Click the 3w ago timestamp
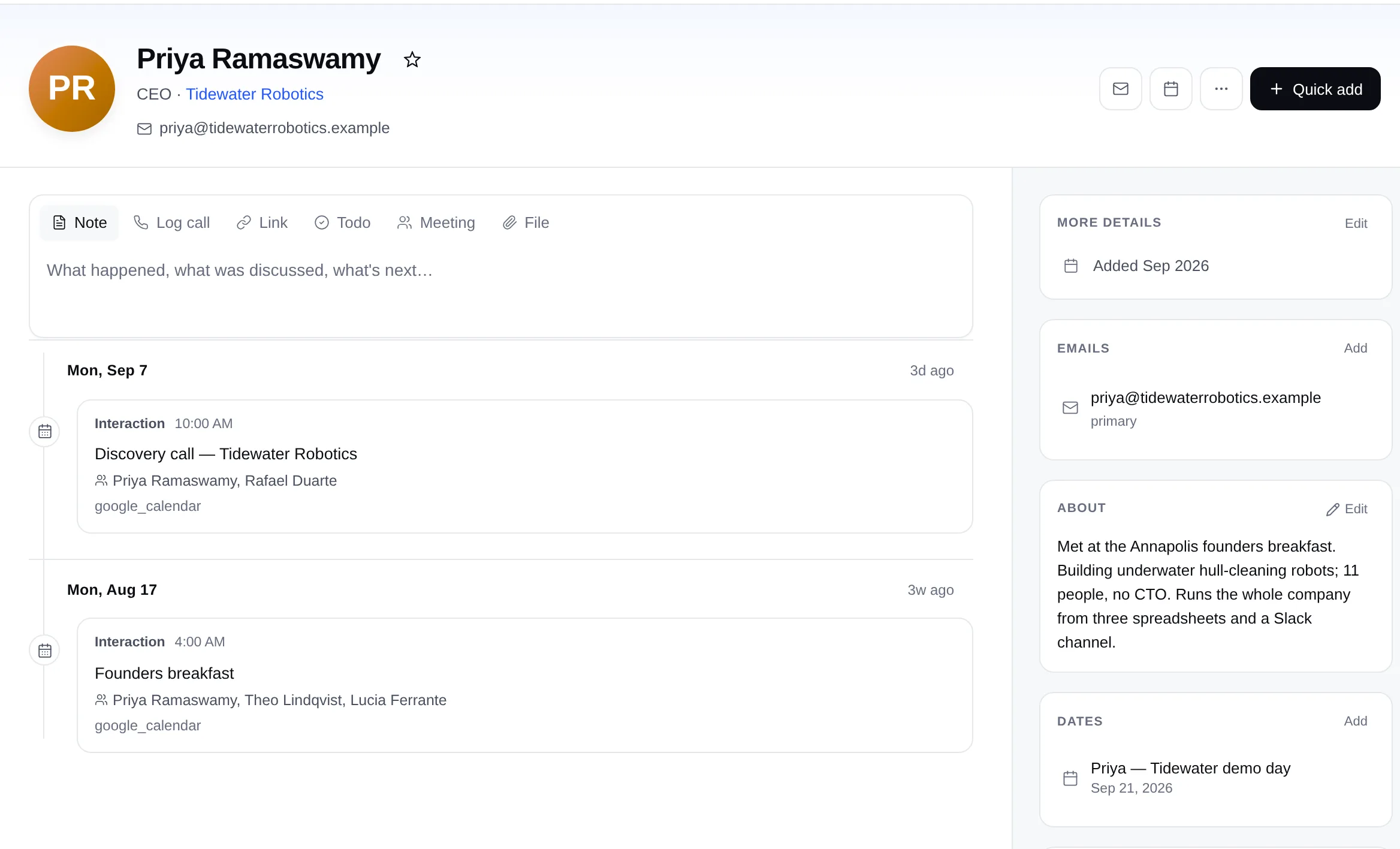This screenshot has width=1400, height=849. click(x=931, y=590)
